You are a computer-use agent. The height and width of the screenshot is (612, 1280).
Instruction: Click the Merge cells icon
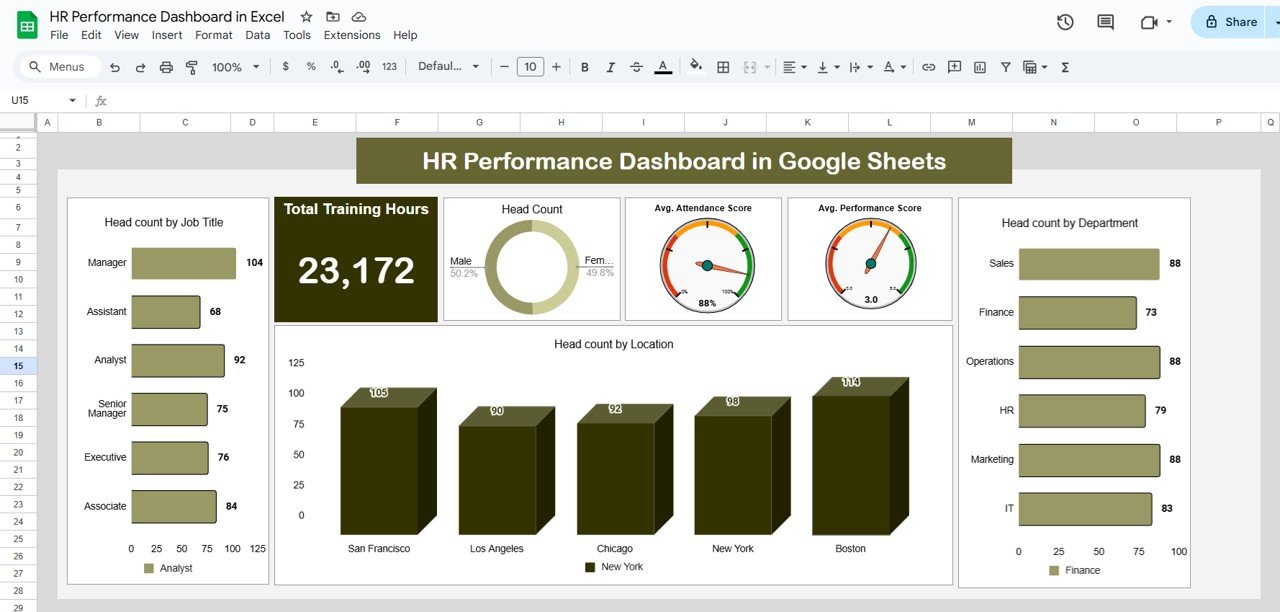pos(751,67)
